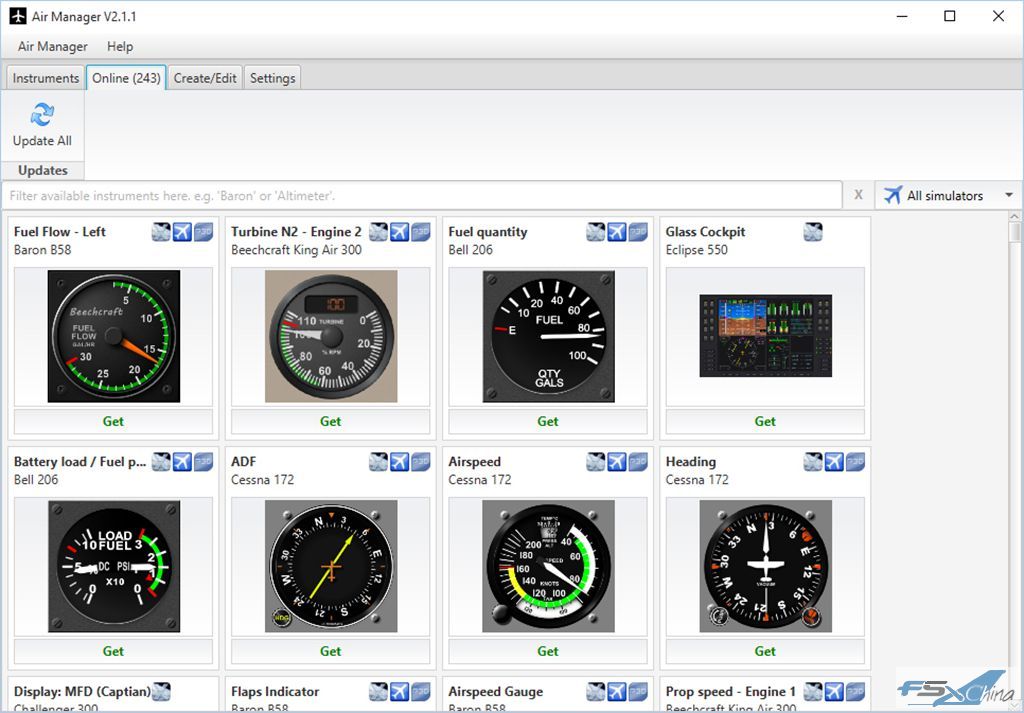Select the Heading indicator thumbnail
Viewport: 1024px width, 713px height.
point(765,566)
